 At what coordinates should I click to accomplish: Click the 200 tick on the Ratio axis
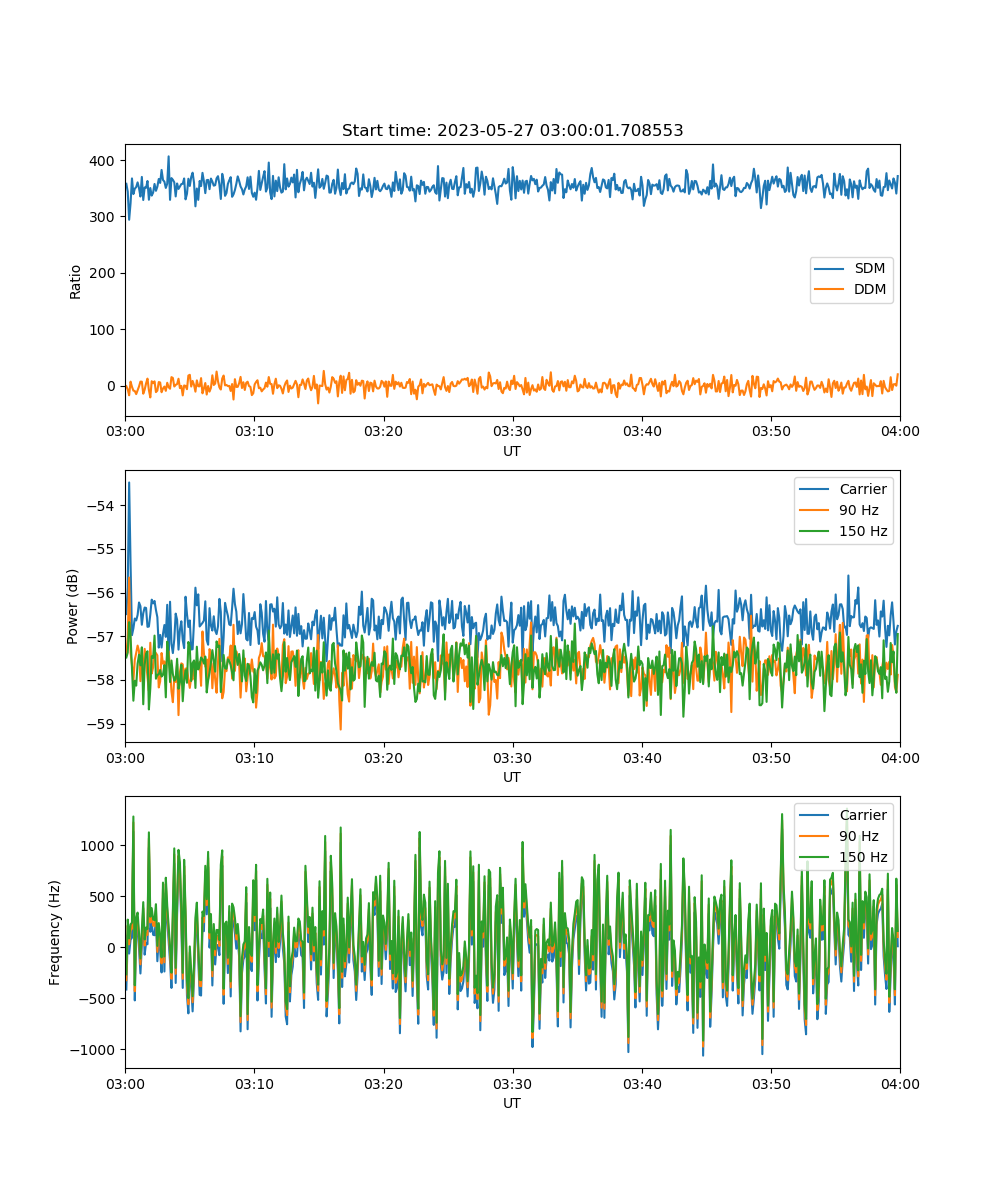[x=104, y=273]
